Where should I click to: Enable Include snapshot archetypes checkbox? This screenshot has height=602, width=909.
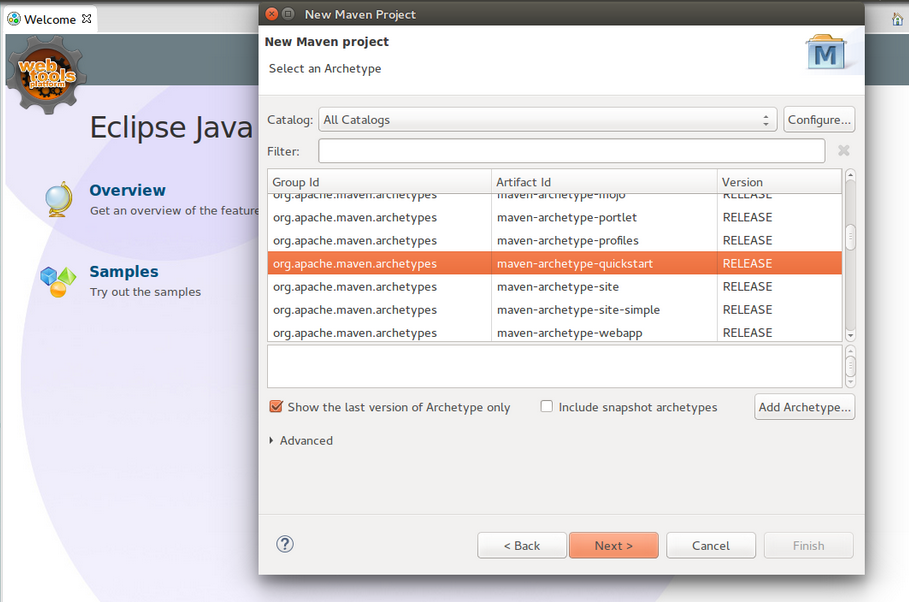pos(547,407)
